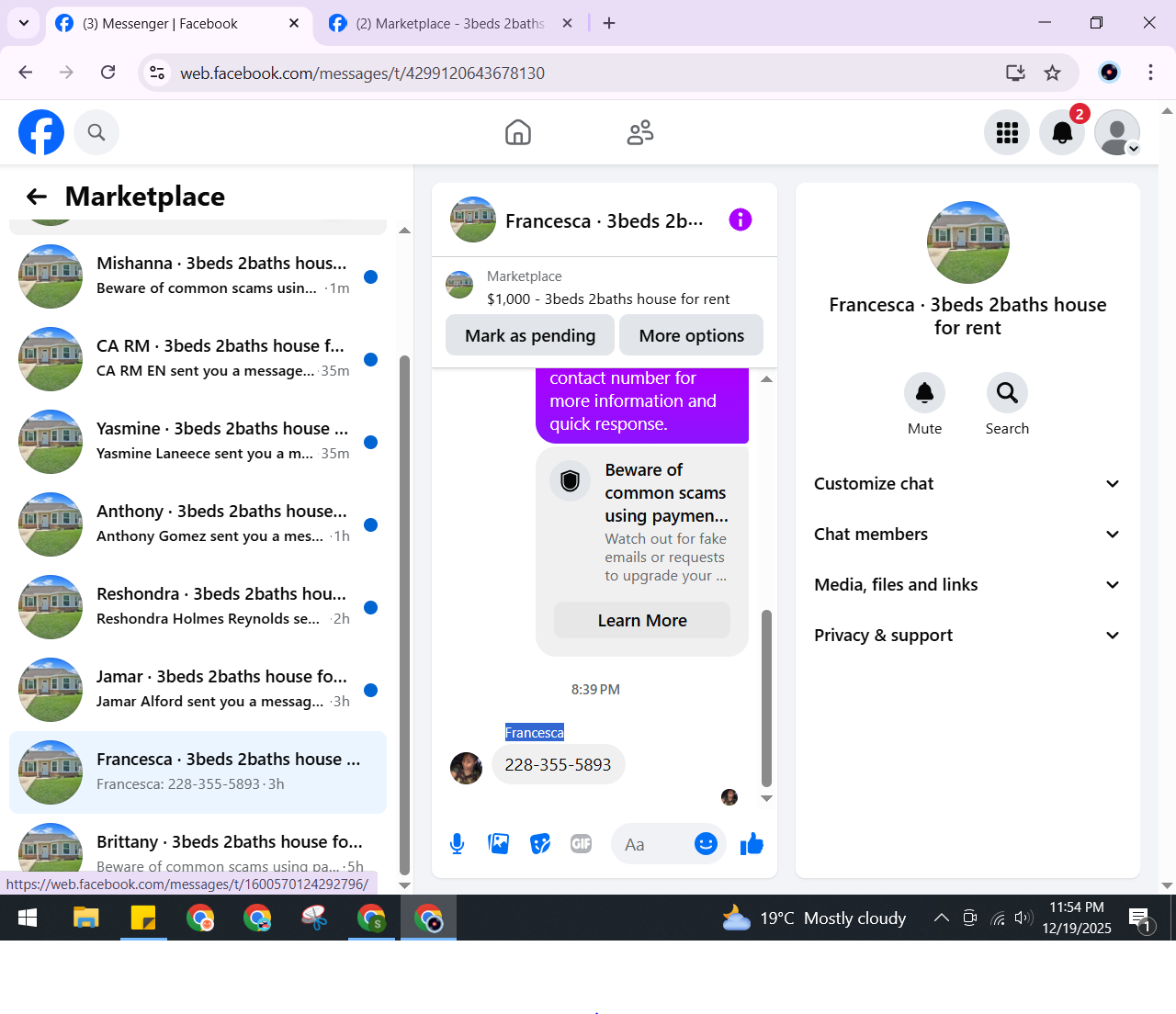Open the tab search dropdown arrow
The image size is (1176, 1014).
pyautogui.click(x=24, y=23)
